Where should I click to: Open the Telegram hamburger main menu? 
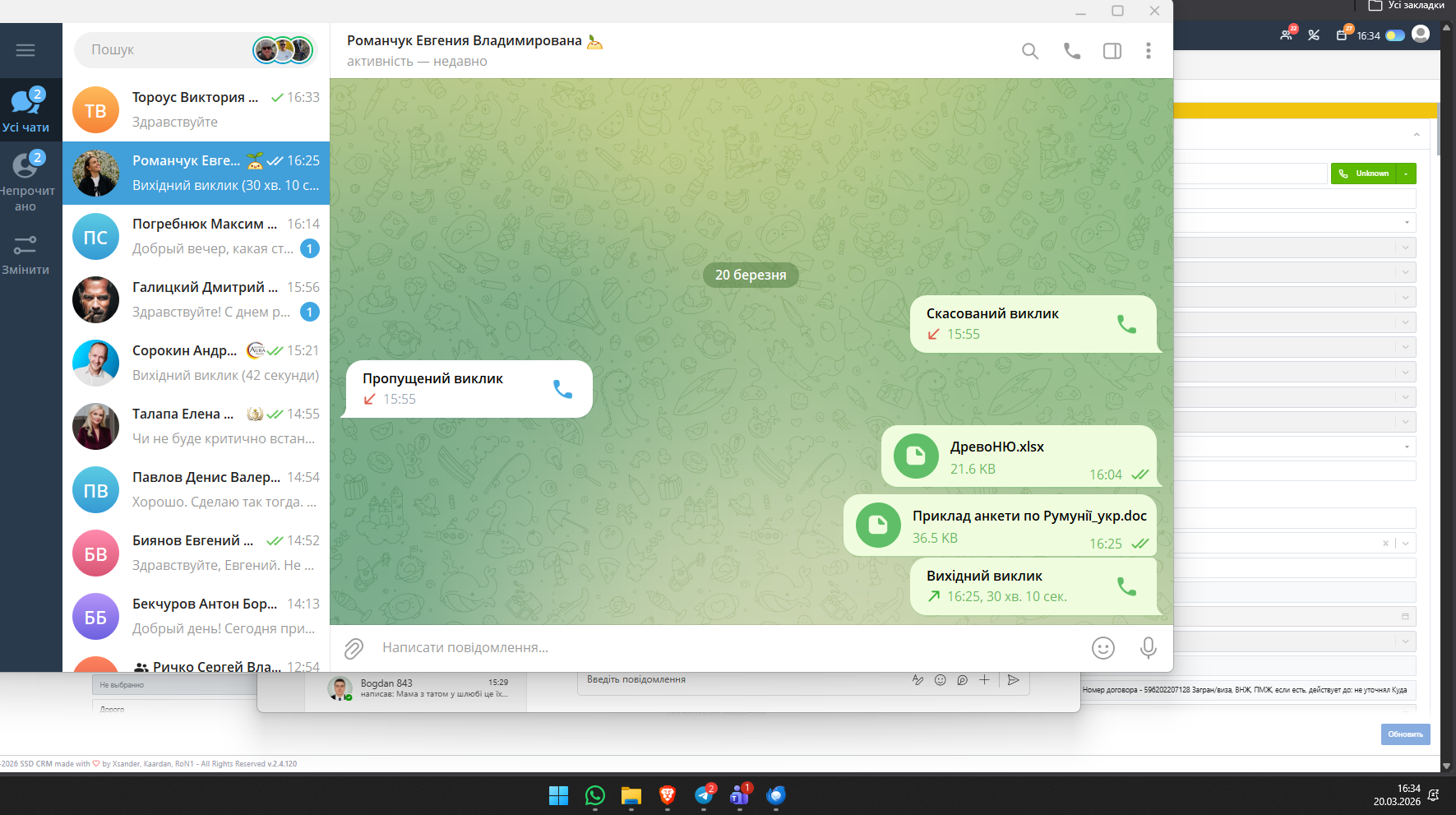click(x=25, y=50)
